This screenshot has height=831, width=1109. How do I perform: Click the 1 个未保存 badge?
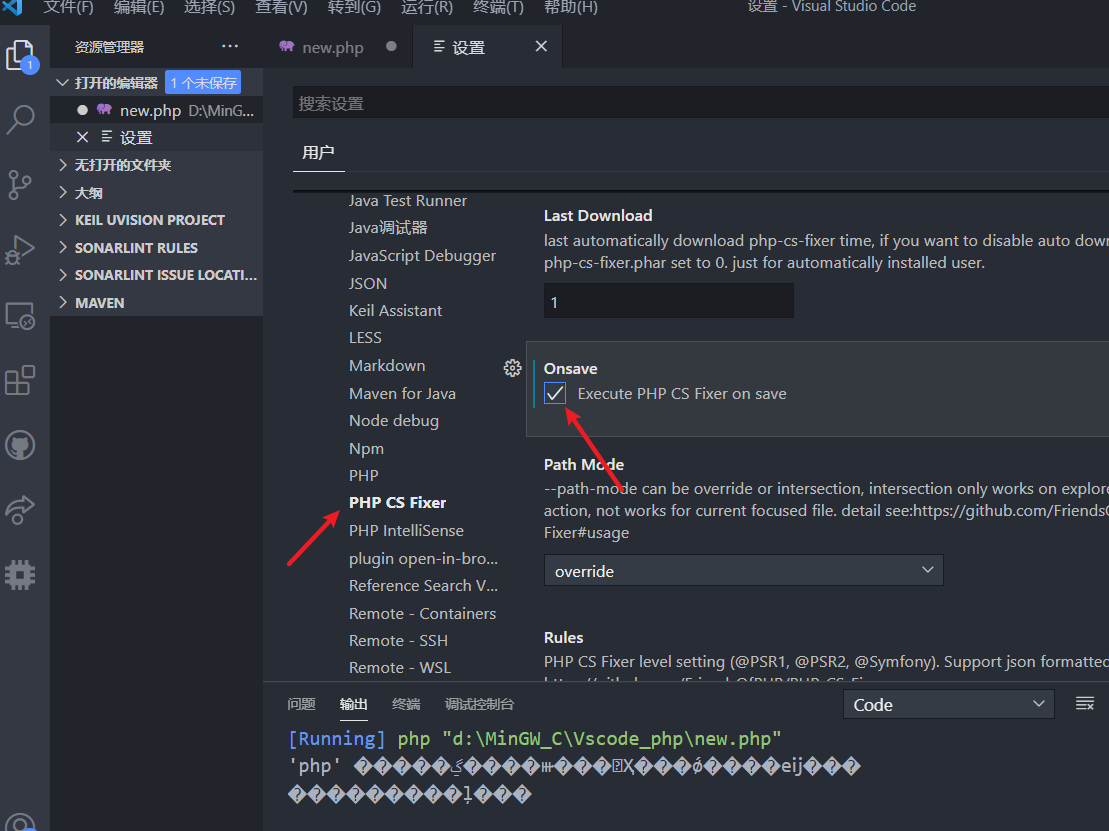203,83
